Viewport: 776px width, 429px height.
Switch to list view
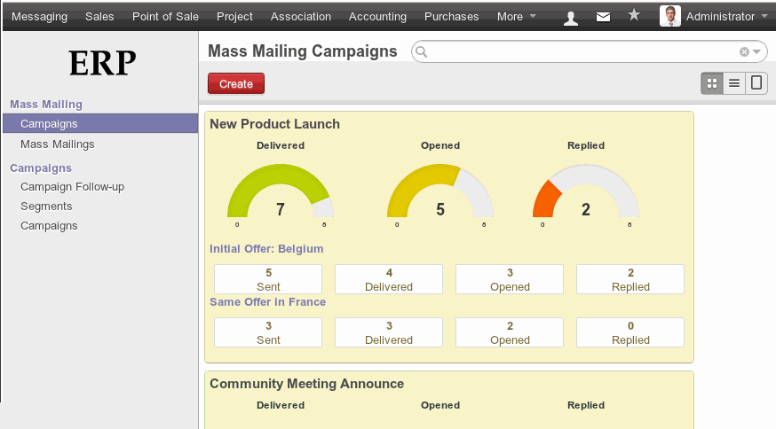point(734,83)
